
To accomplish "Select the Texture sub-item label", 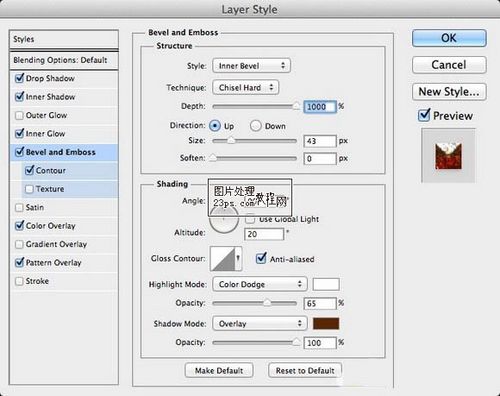I will (x=50, y=189).
